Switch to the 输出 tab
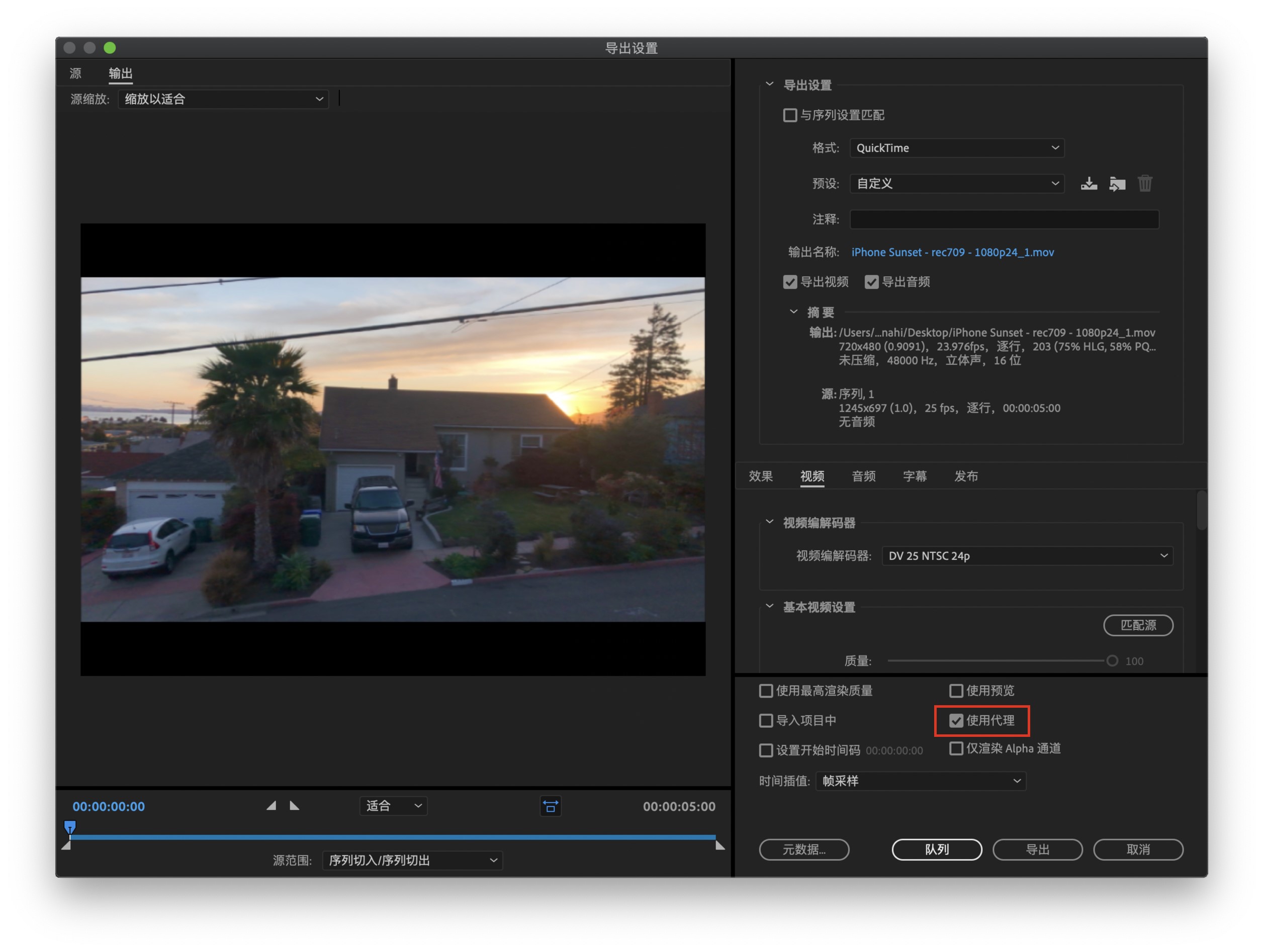The height and width of the screenshot is (952, 1264). click(121, 73)
